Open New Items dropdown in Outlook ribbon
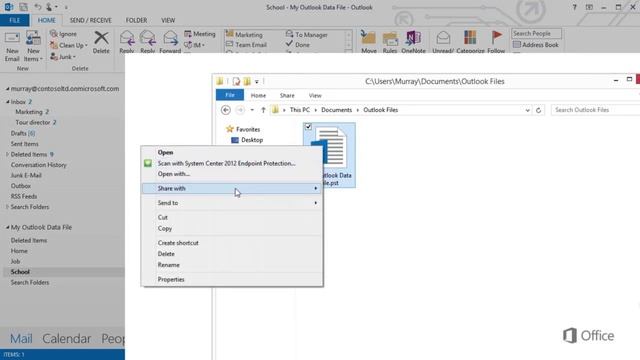This screenshot has height=360, width=640. pyautogui.click(x=33, y=46)
